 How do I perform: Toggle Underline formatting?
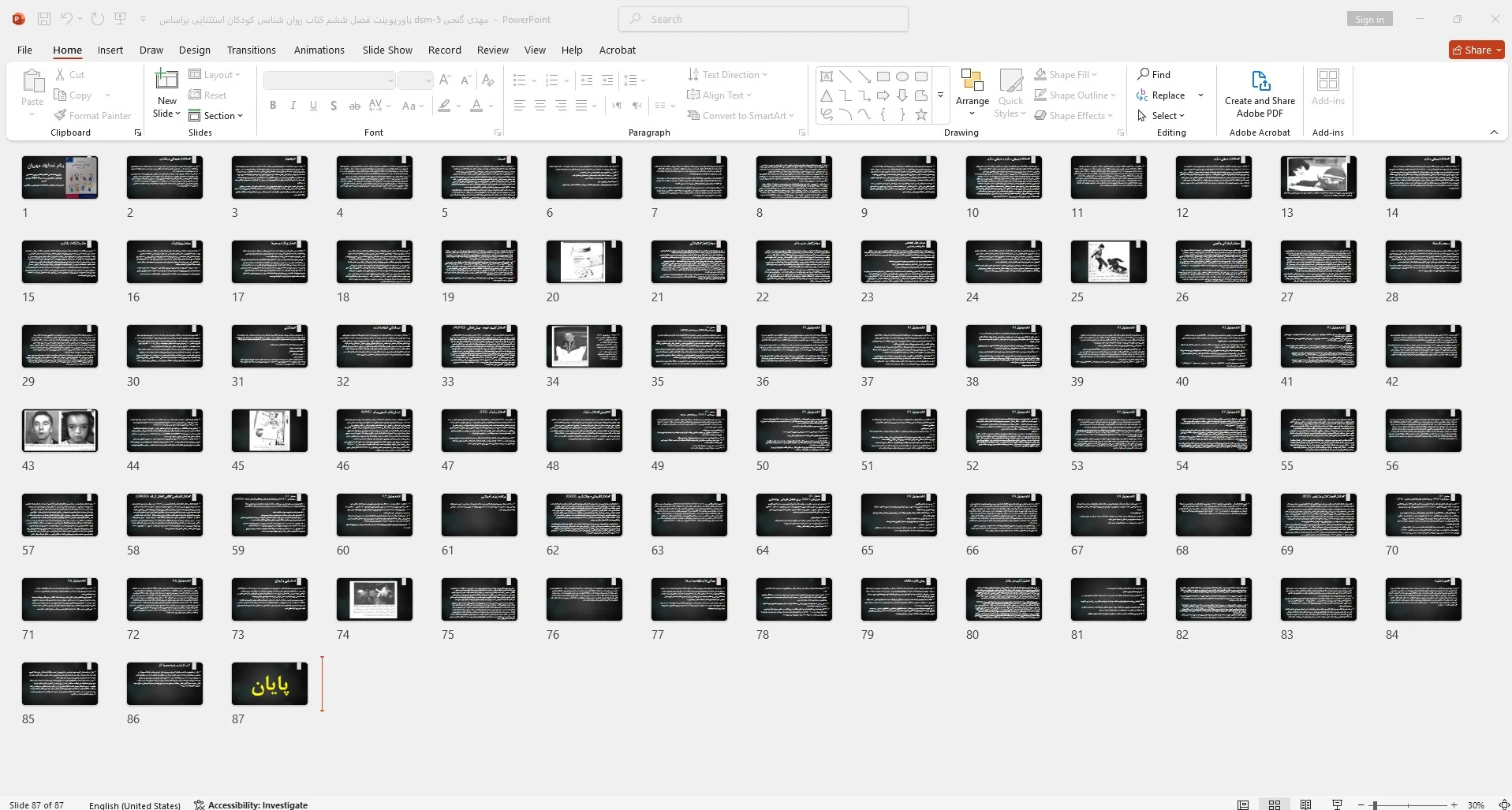[313, 106]
